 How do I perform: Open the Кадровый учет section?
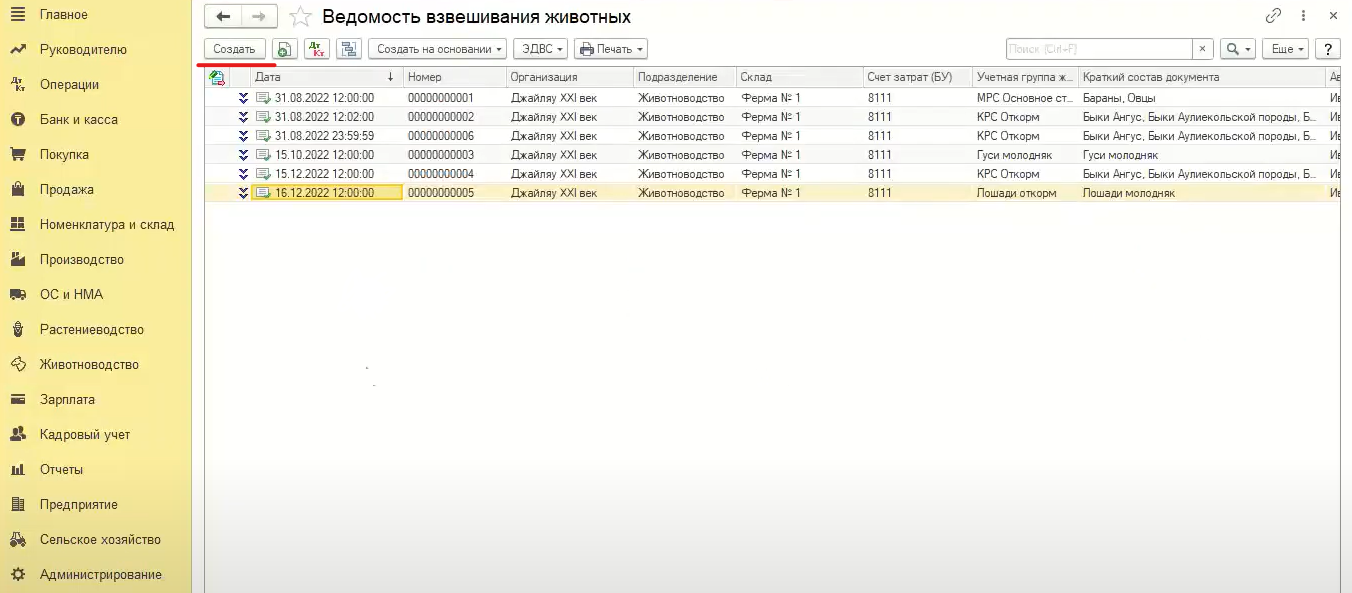85,435
